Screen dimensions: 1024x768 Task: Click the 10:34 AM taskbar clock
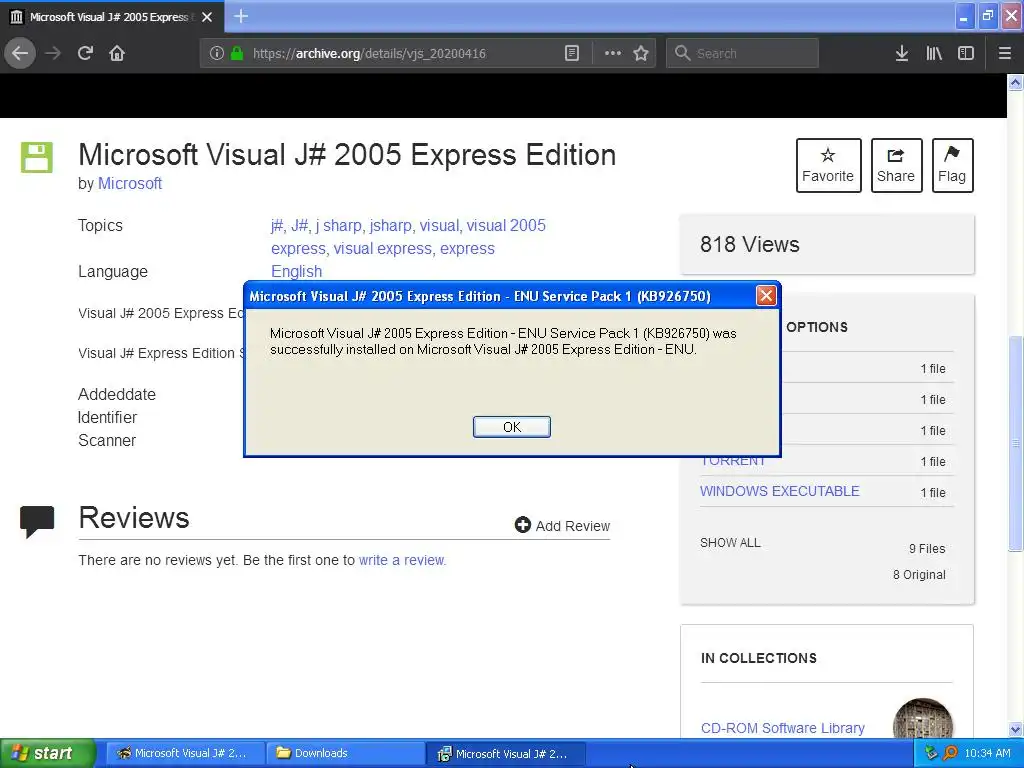click(x=987, y=753)
